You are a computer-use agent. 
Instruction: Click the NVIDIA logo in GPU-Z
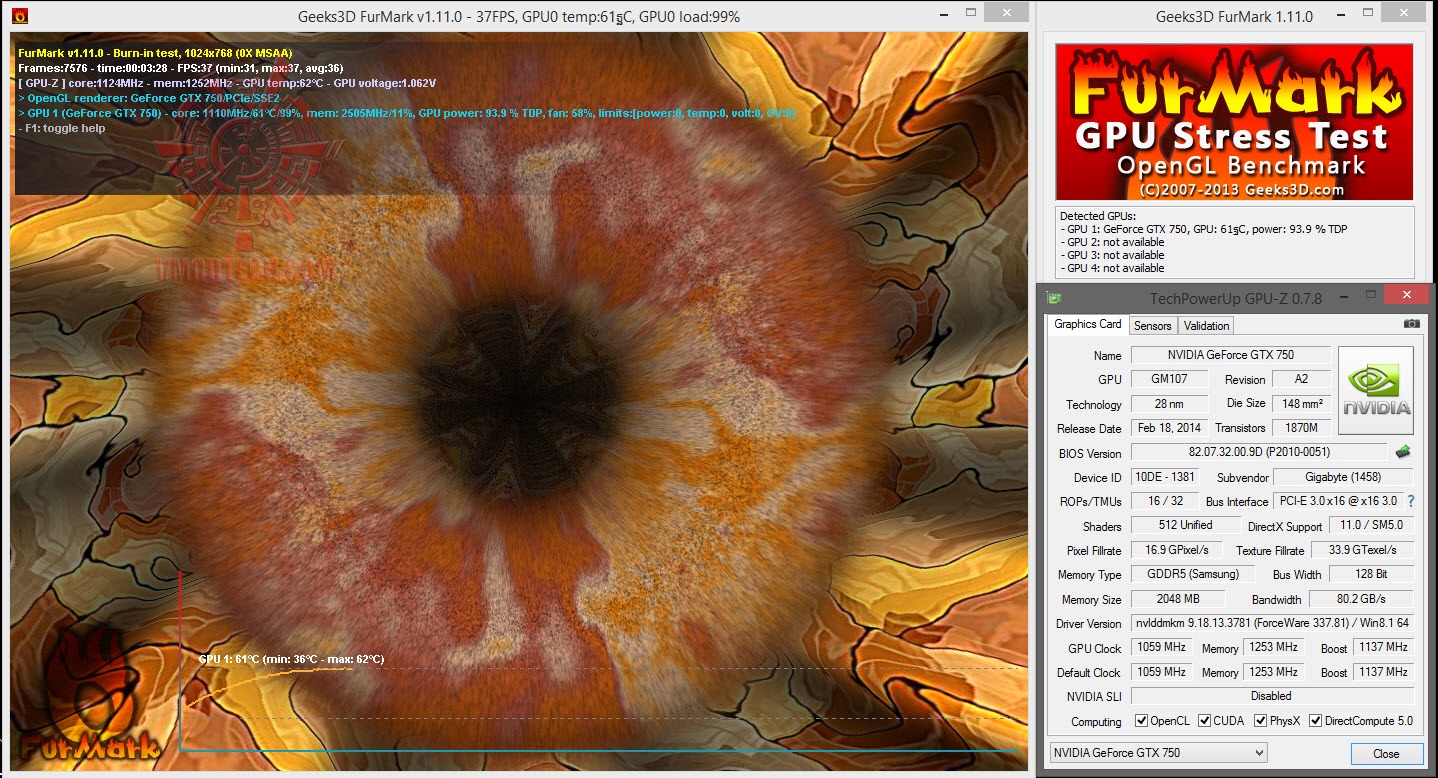[x=1376, y=392]
